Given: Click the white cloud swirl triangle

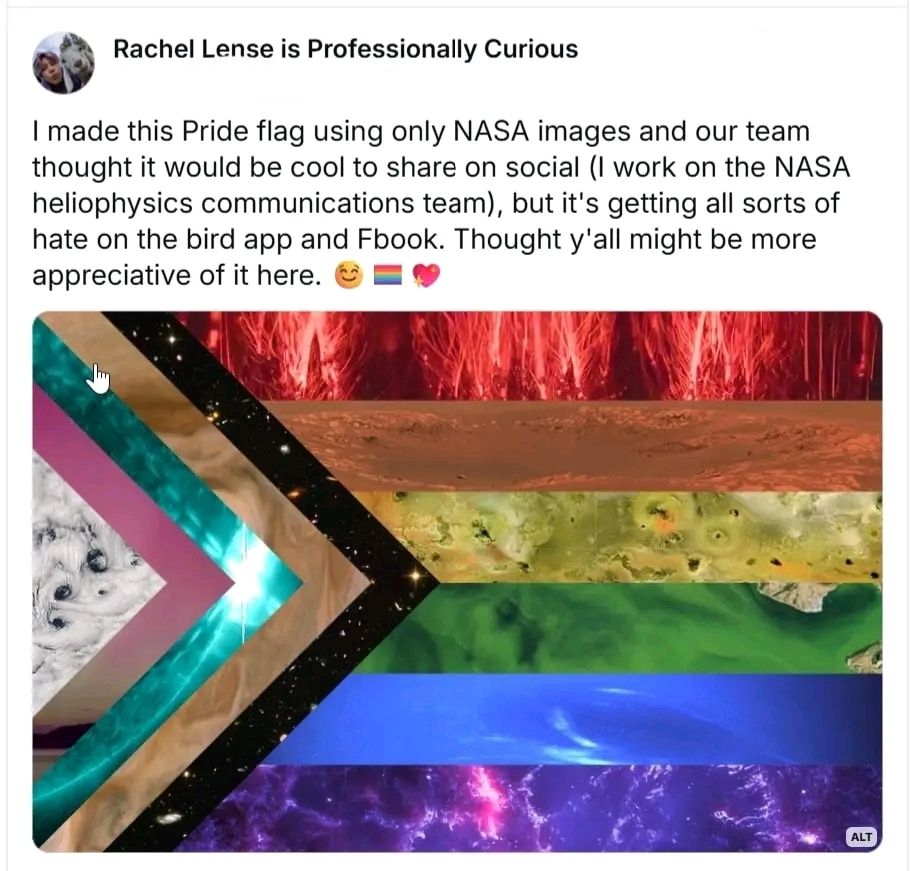Looking at the screenshot, I should tap(81, 580).
